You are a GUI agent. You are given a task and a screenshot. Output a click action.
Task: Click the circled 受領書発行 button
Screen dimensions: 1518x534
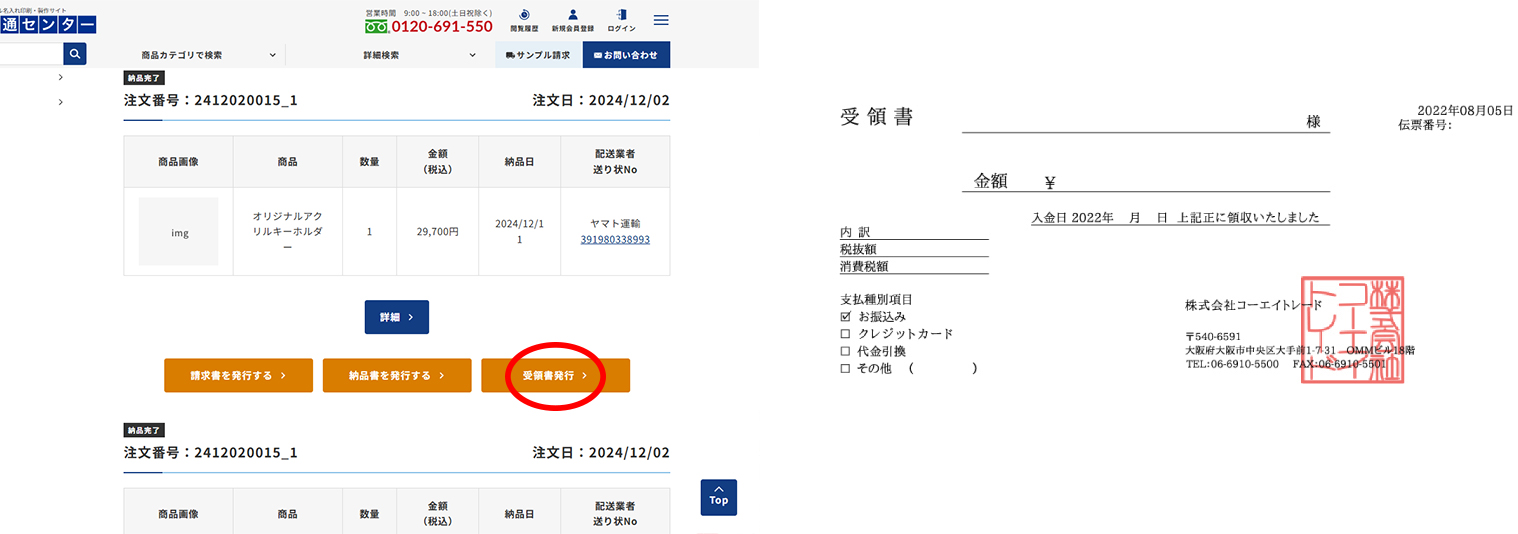[555, 375]
